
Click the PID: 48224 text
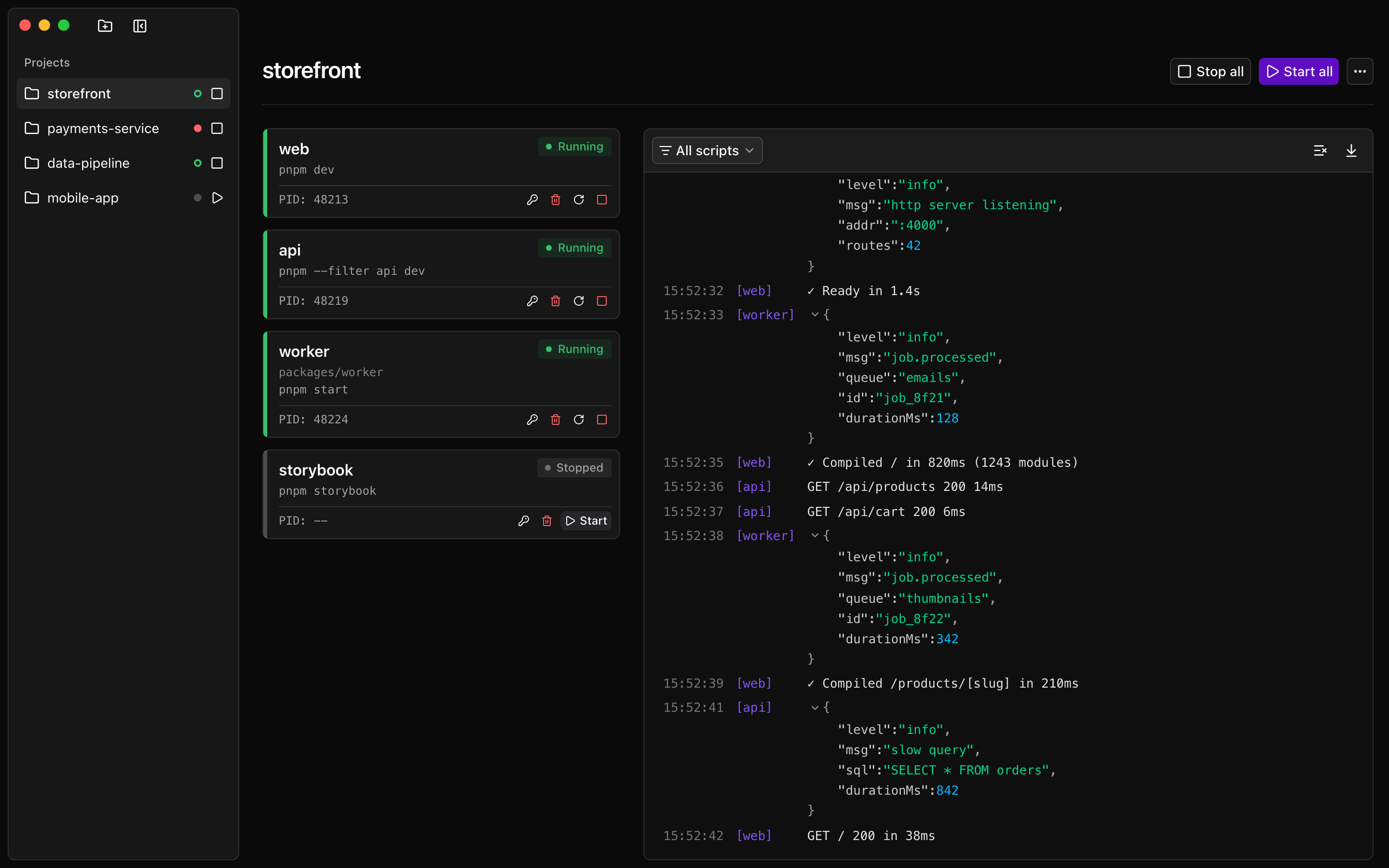pyautogui.click(x=313, y=420)
